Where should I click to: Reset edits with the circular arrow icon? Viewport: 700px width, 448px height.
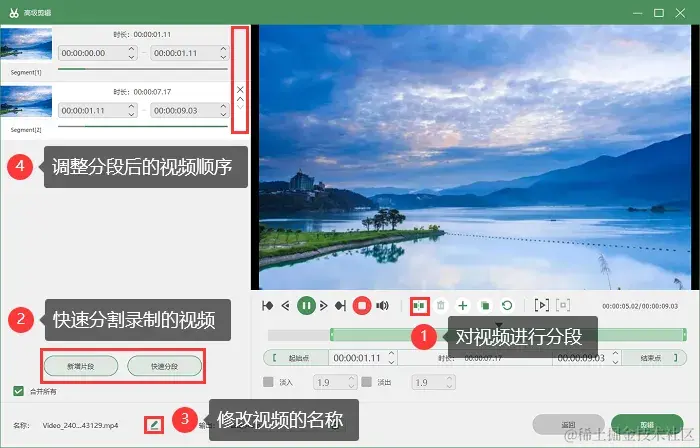[507, 306]
